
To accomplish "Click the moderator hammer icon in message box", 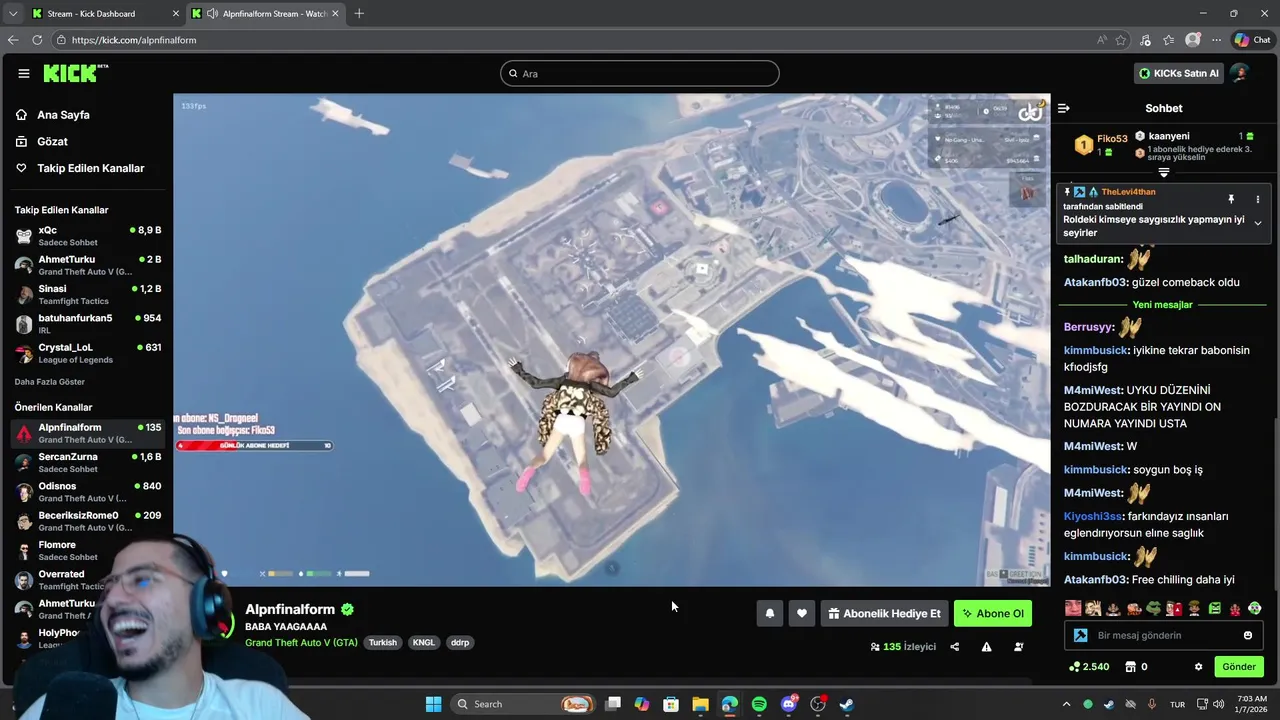I will click(x=1081, y=635).
